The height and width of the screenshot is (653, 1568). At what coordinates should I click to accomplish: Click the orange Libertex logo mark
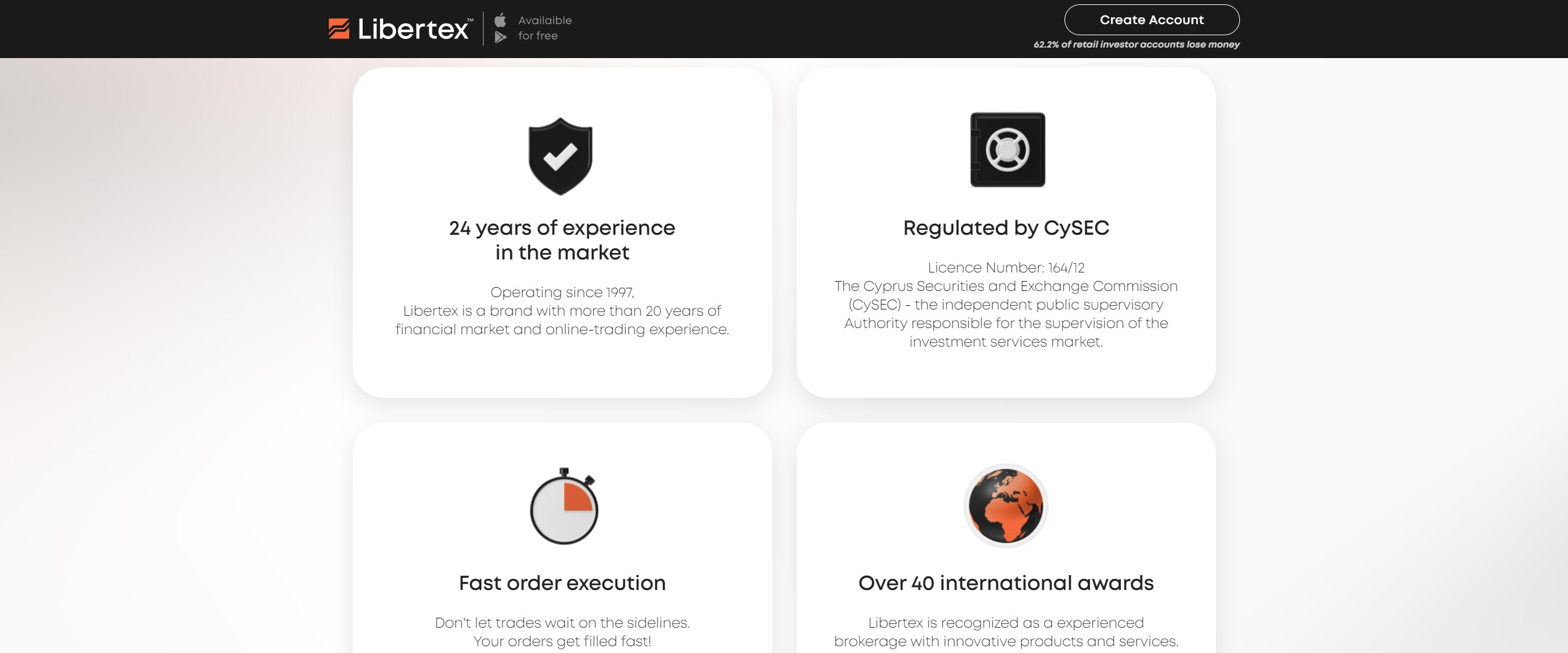click(x=339, y=29)
